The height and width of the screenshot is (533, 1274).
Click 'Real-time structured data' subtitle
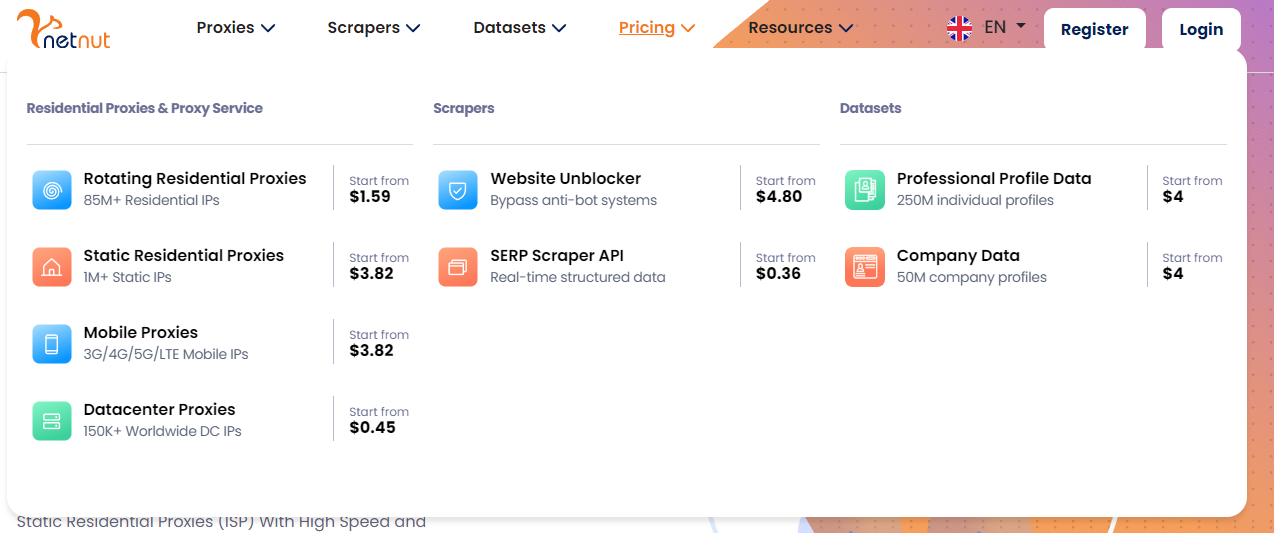click(578, 277)
